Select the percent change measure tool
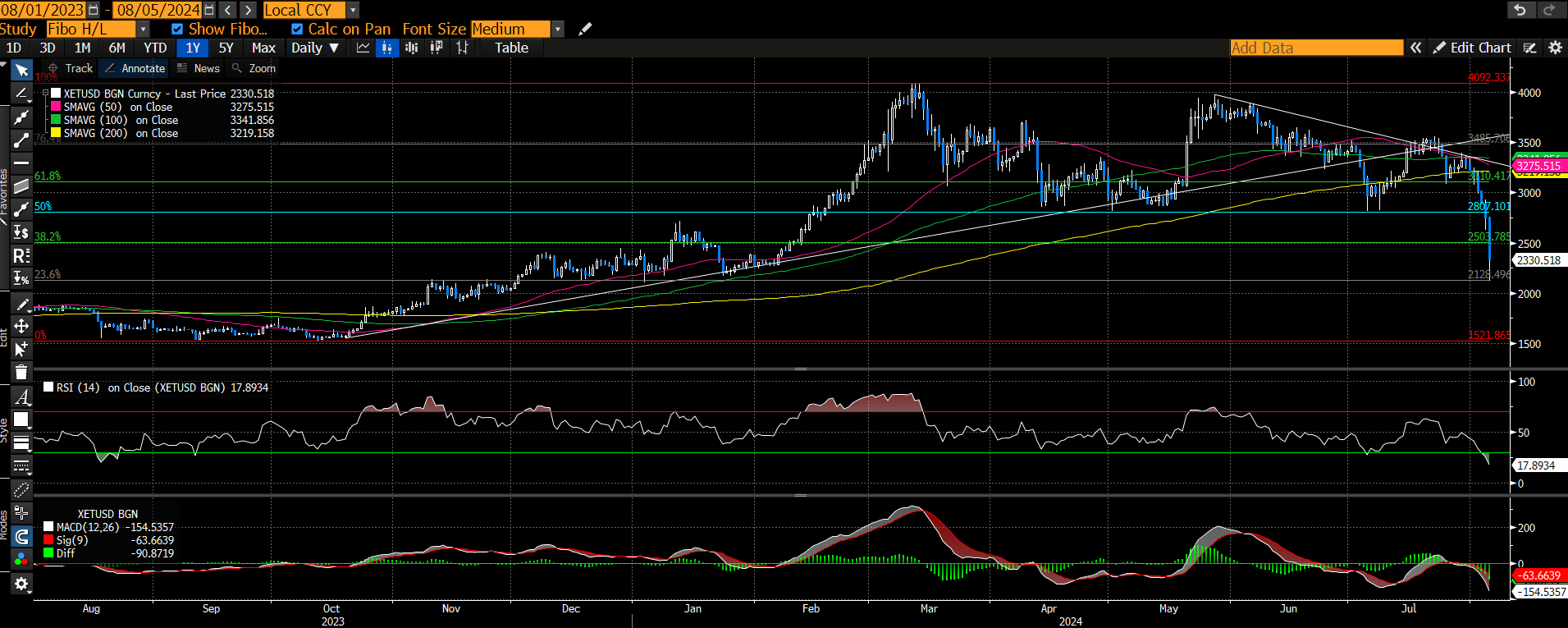1568x628 pixels. (x=21, y=278)
